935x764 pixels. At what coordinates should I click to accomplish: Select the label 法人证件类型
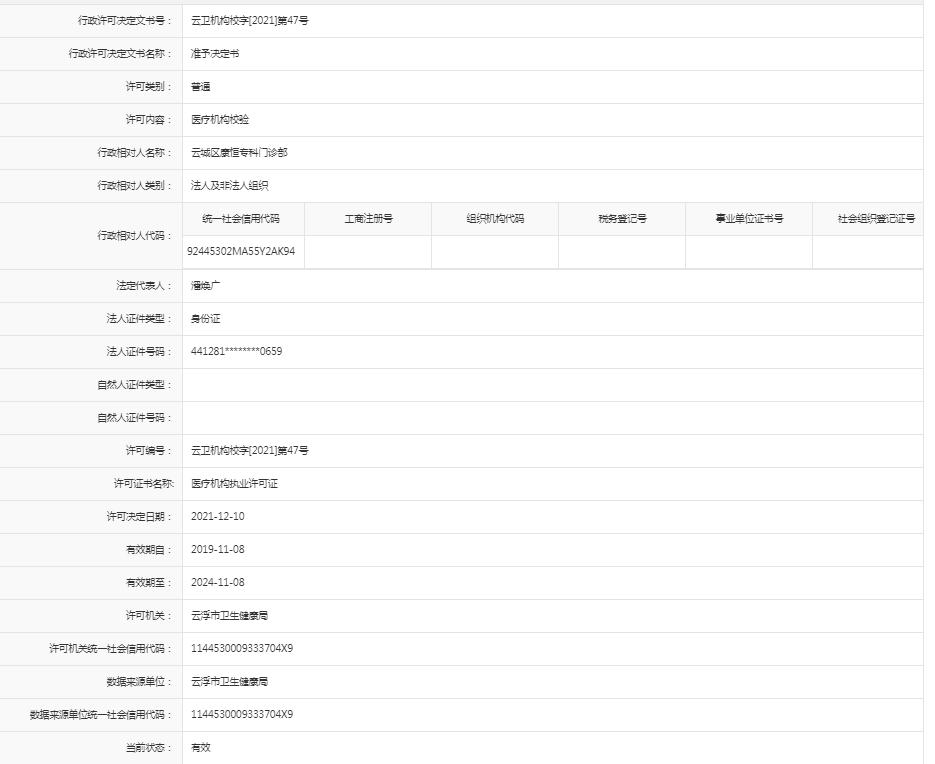coord(139,318)
